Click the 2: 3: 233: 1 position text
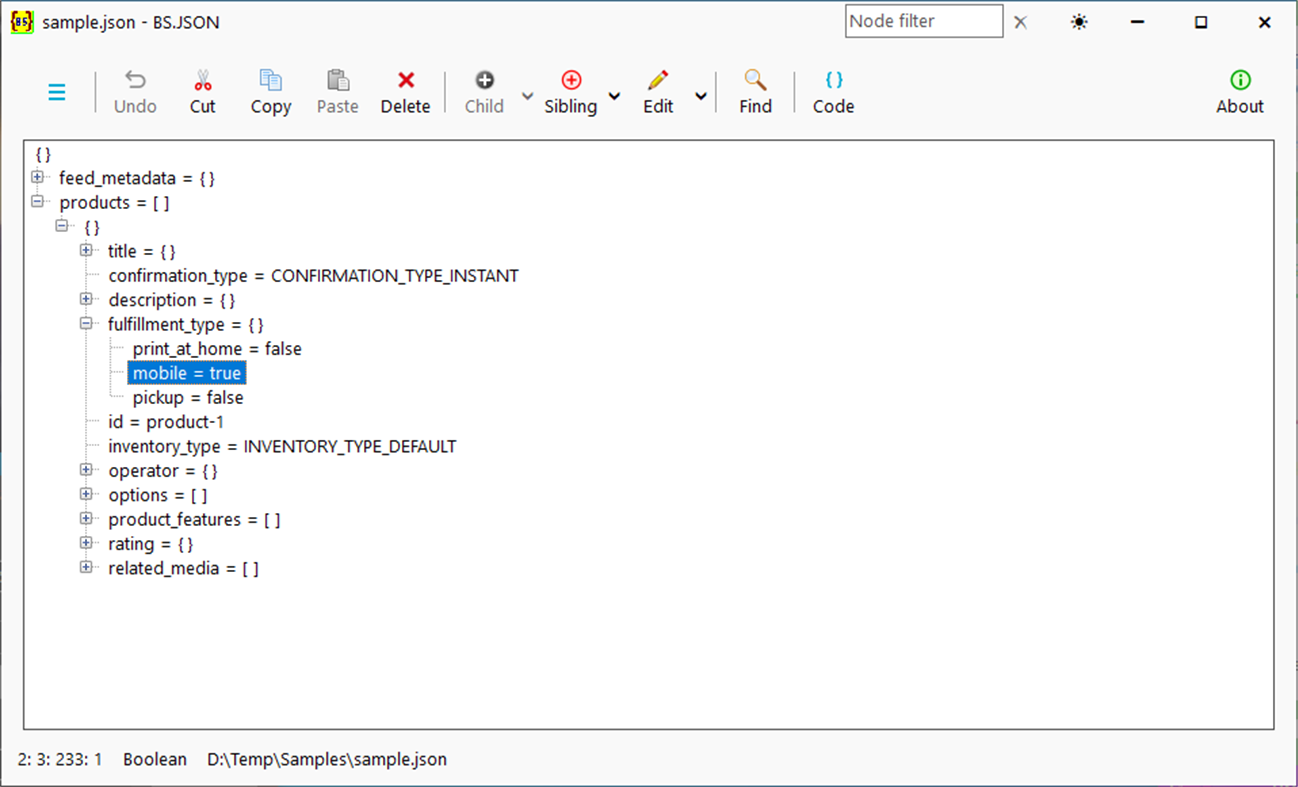 60,760
